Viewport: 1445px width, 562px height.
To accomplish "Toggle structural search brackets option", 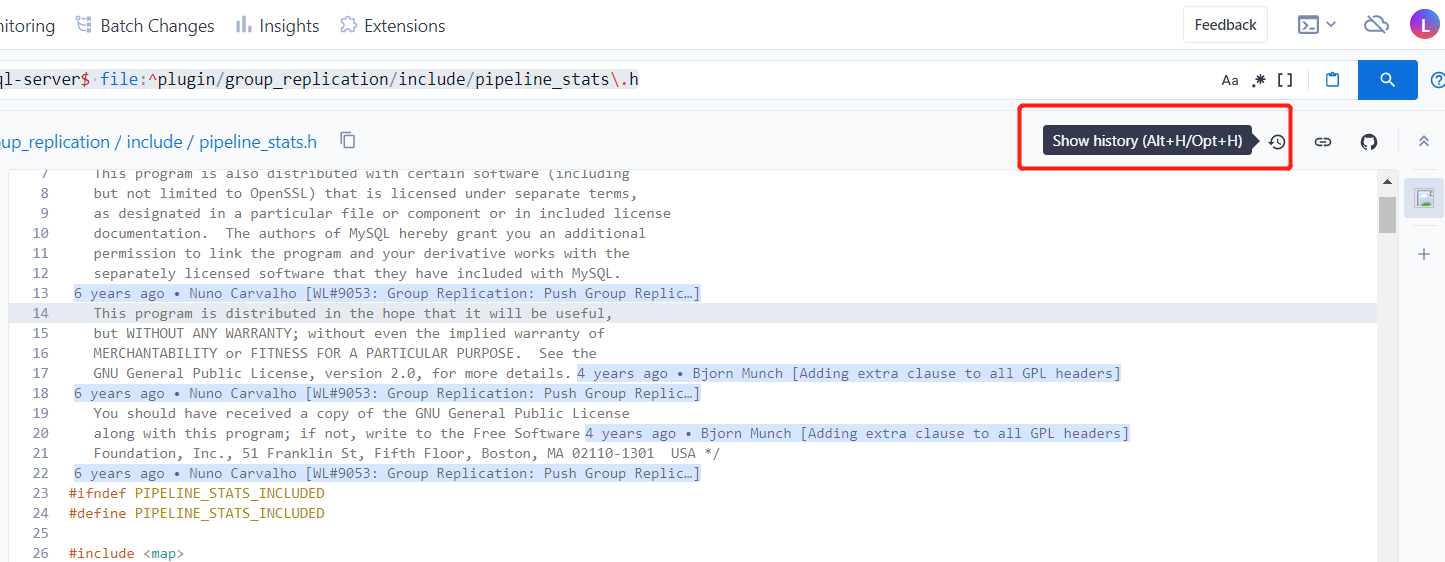I will (1285, 80).
